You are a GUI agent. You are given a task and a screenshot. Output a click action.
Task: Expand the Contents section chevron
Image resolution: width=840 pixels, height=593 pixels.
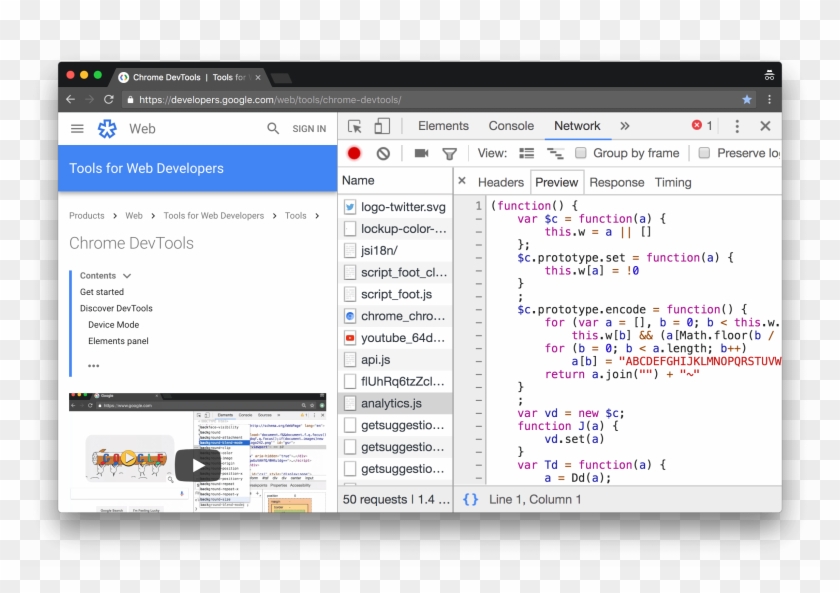127,276
